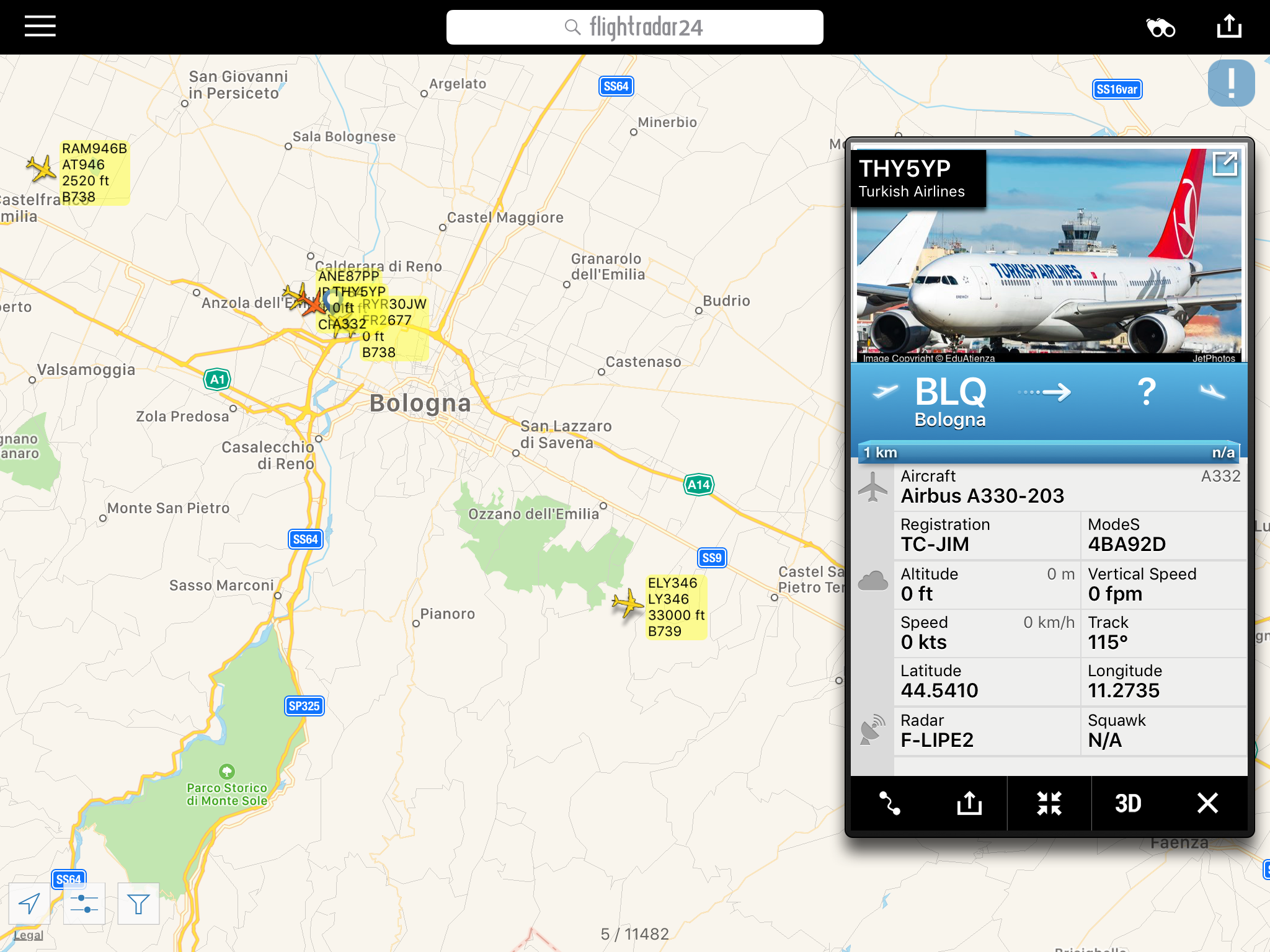Screen dimensions: 1270x952
Task: Switch to 3D view
Action: click(1128, 803)
